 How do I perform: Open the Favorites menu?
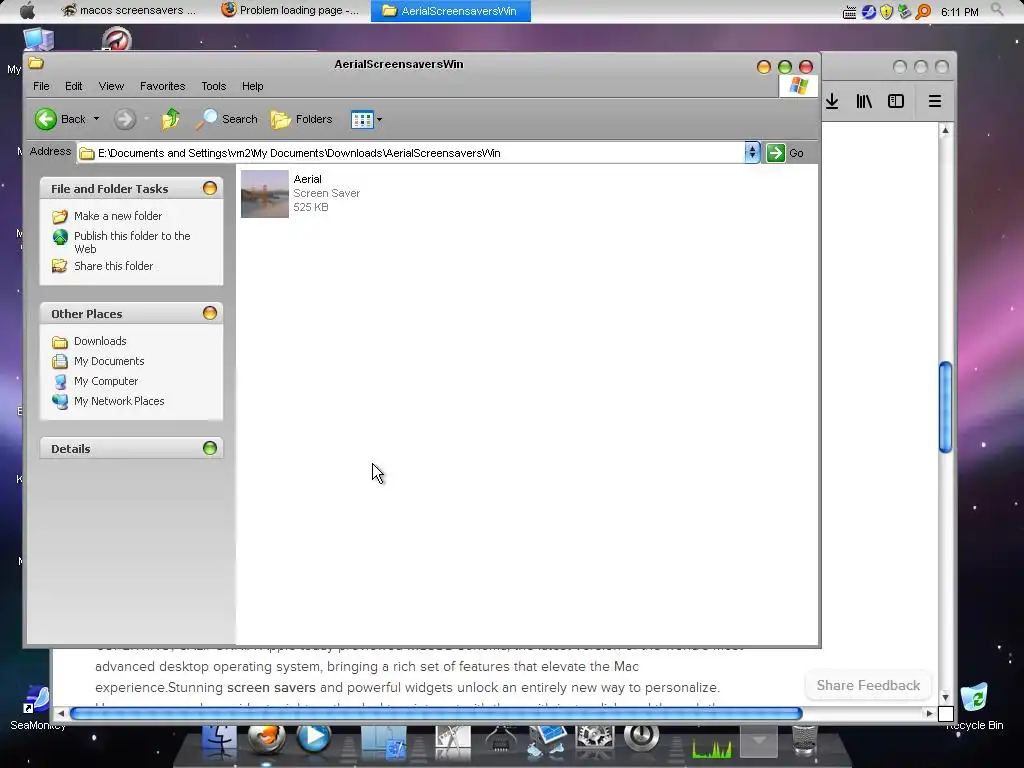tap(163, 86)
